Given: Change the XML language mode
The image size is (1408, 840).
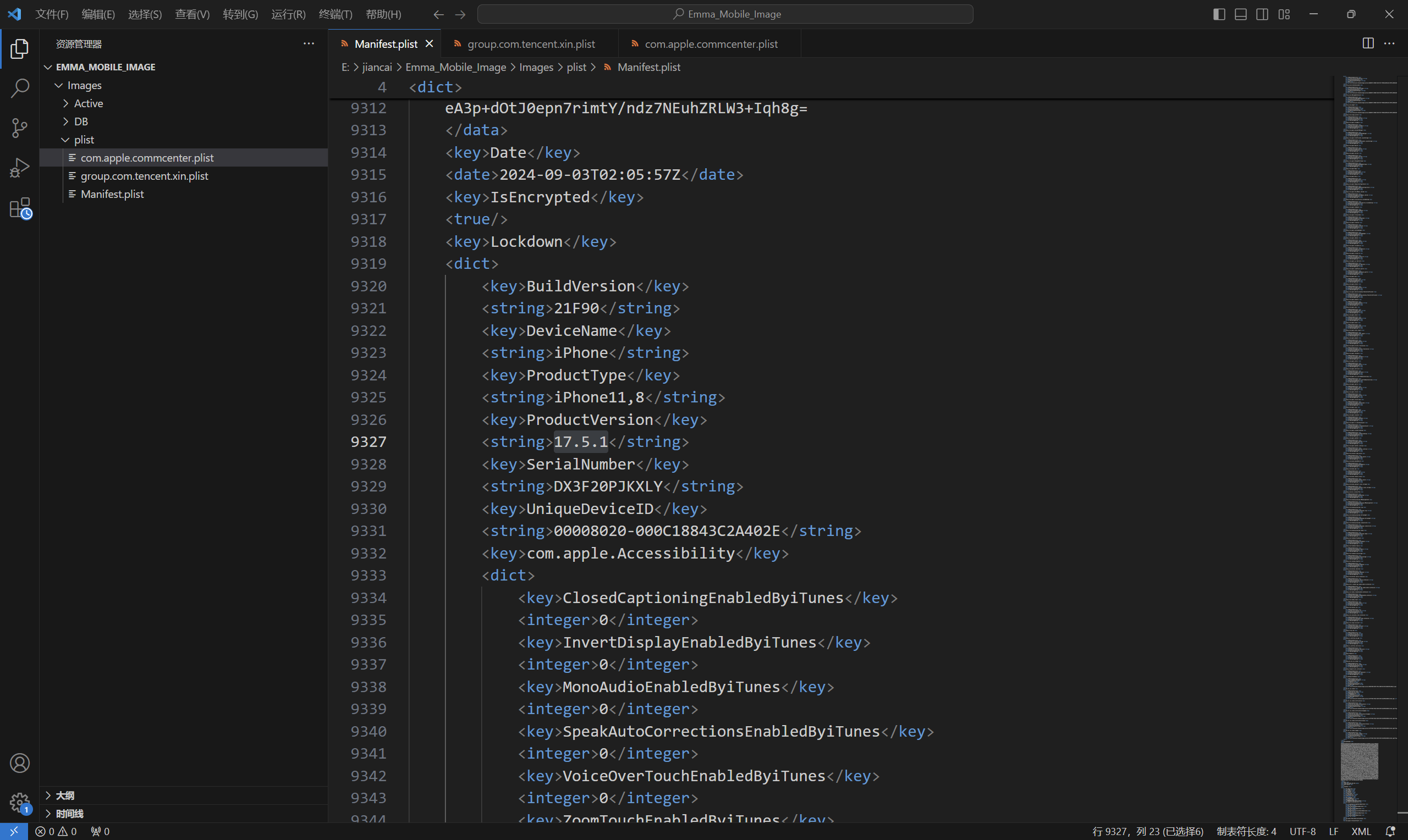Looking at the screenshot, I should (1361, 831).
